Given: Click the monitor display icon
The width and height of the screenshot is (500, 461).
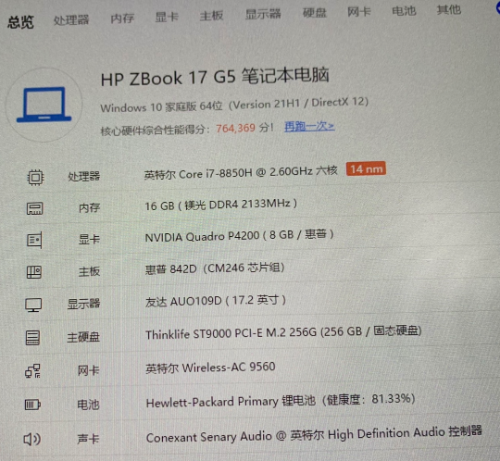Looking at the screenshot, I should click(34, 305).
